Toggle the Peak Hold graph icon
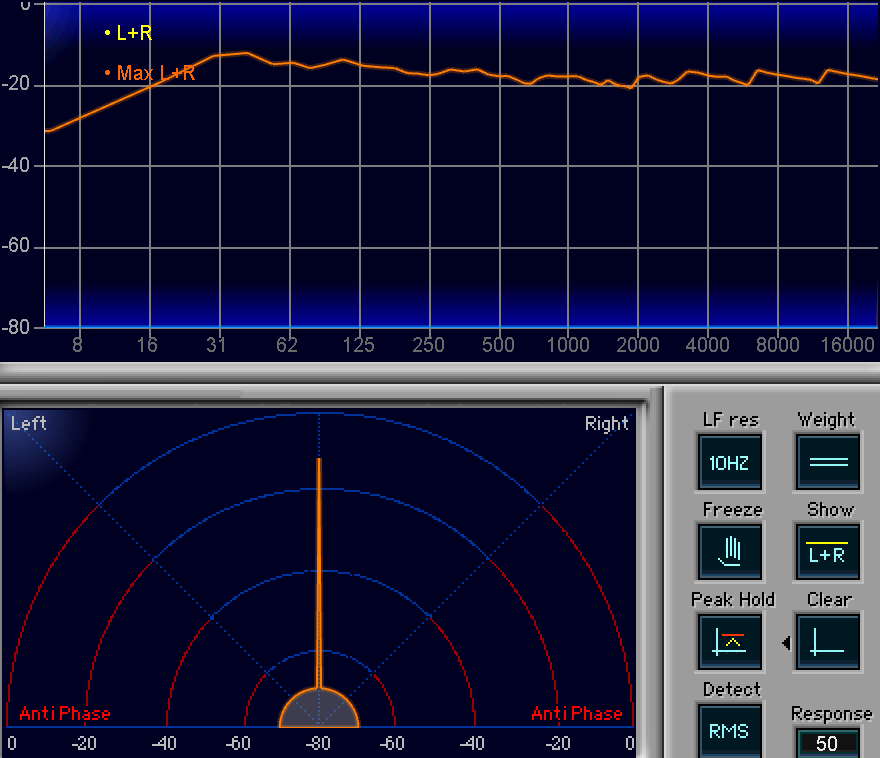This screenshot has width=880, height=758. [730, 641]
